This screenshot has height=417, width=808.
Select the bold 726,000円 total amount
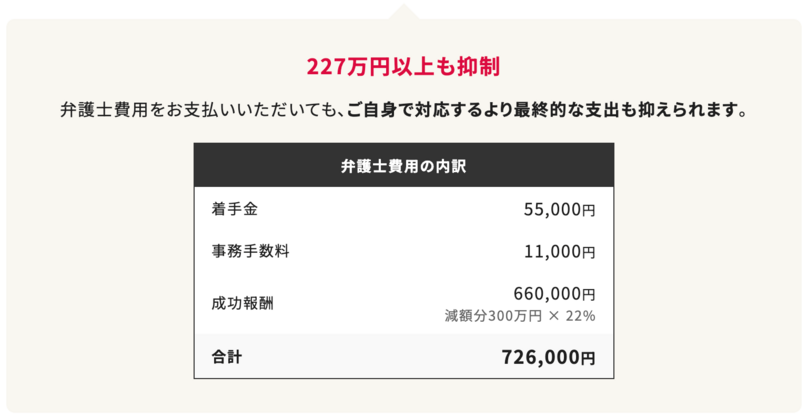pos(548,357)
